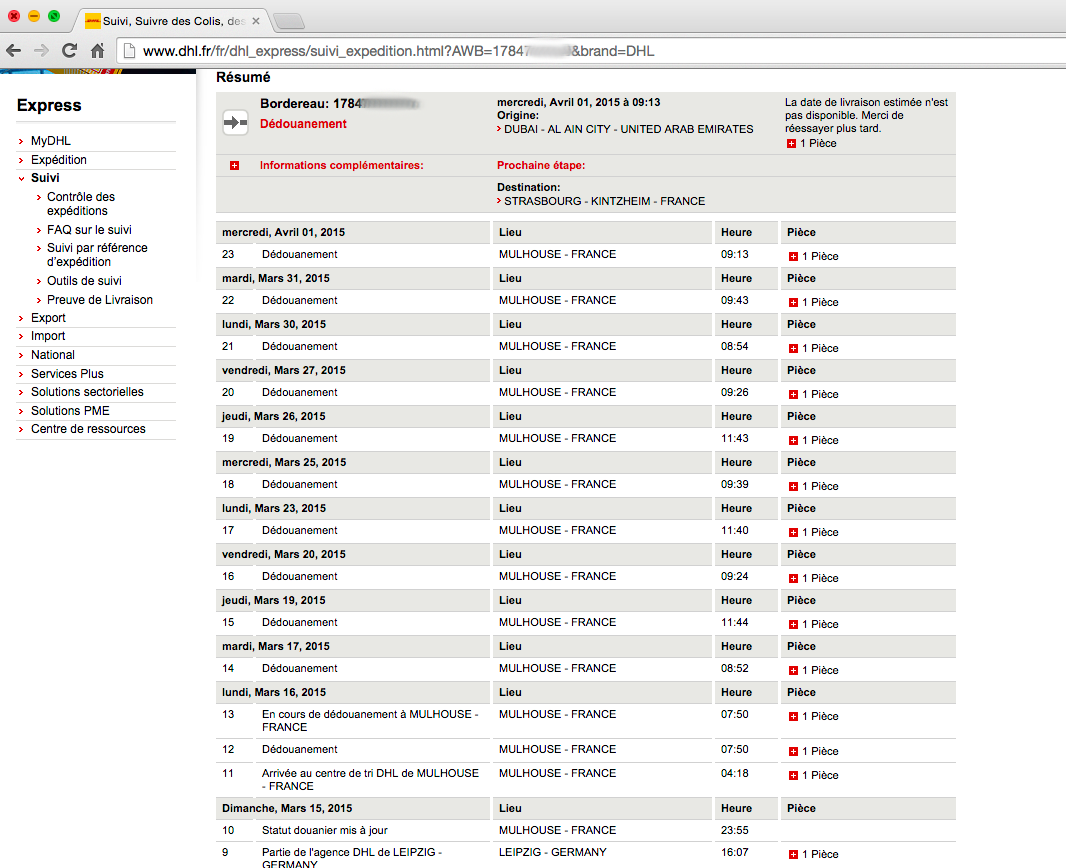
Task: Open Solutions sectorielles sidebar item
Action: coord(87,392)
